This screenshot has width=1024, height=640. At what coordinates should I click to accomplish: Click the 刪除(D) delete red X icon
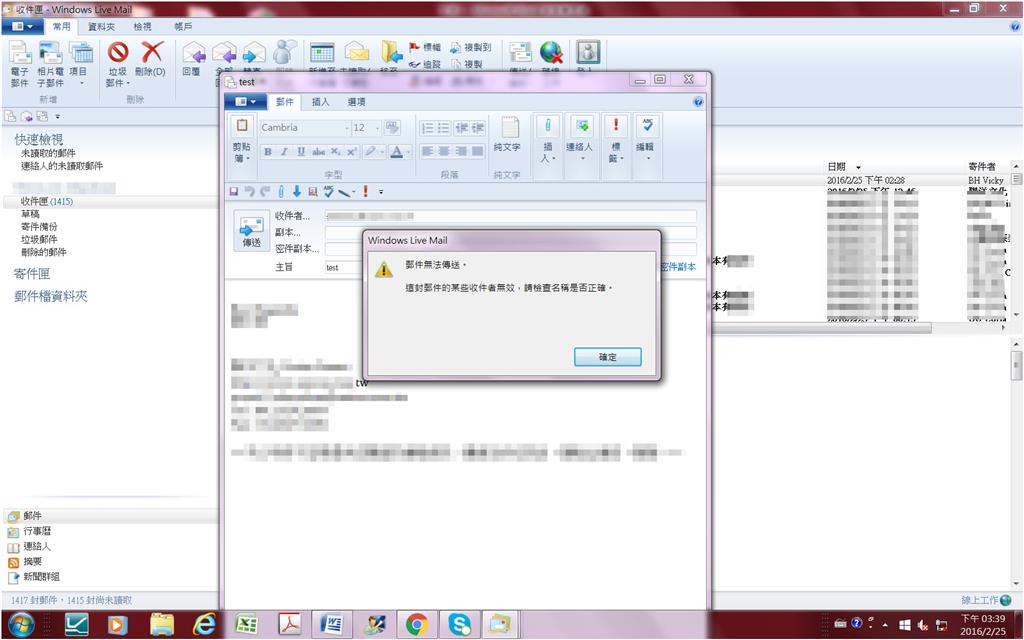(151, 59)
